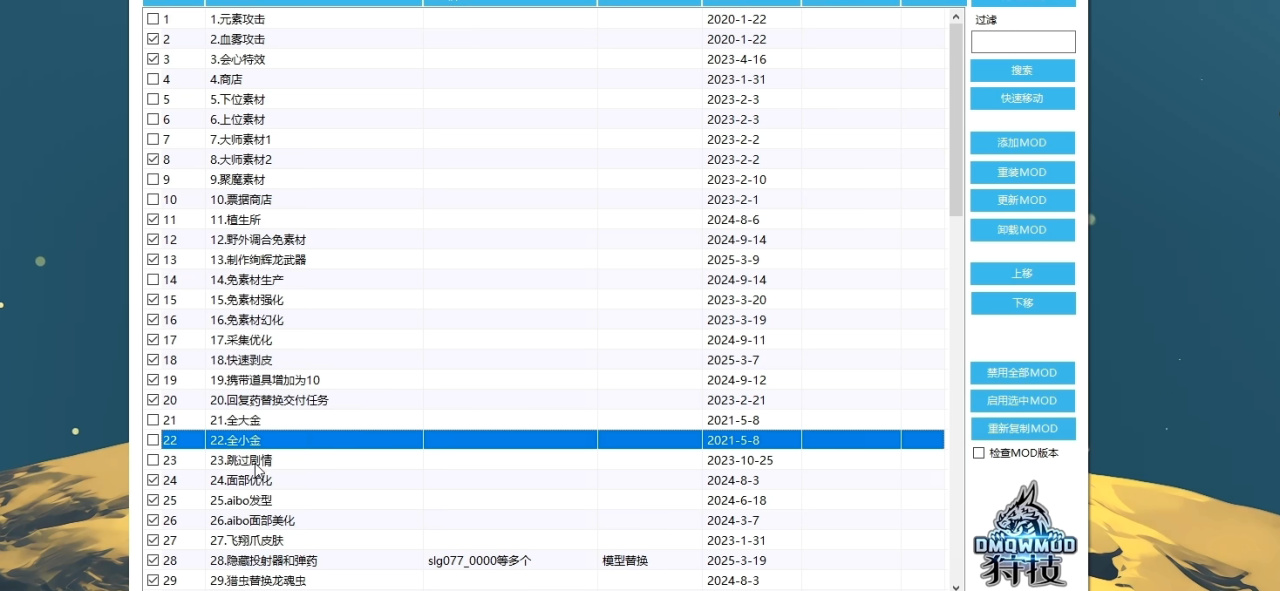Uncheck the 13.制作绚辉龙武器 checkbox
1280x591 pixels.
click(153, 259)
